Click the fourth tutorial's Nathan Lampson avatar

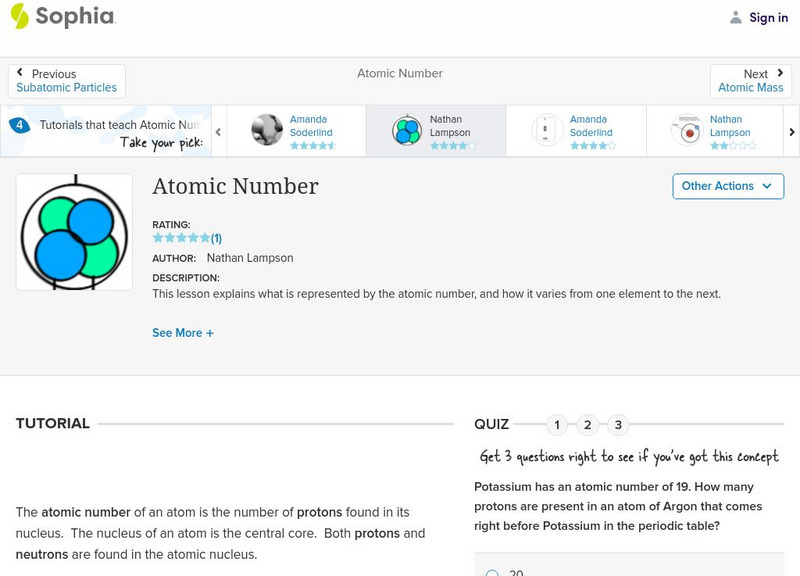(x=687, y=130)
